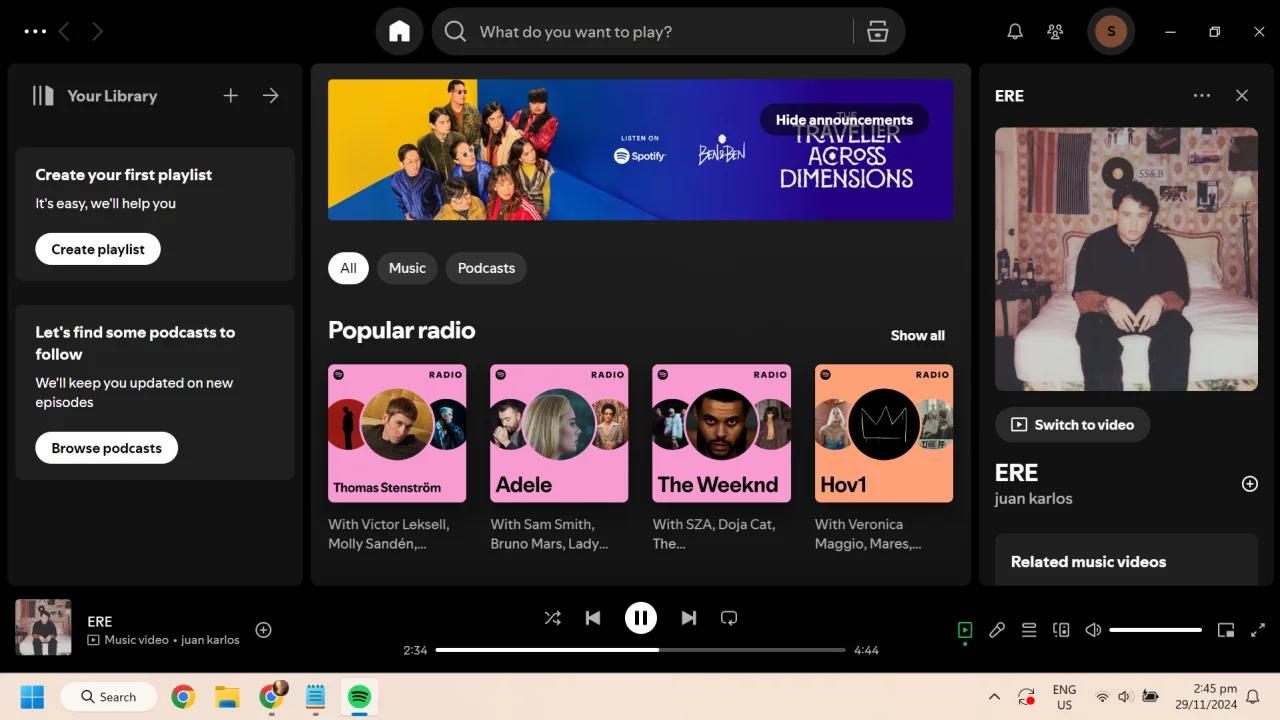Add ERE to Liked Songs in player bar
The width and height of the screenshot is (1280, 720).
pos(264,630)
